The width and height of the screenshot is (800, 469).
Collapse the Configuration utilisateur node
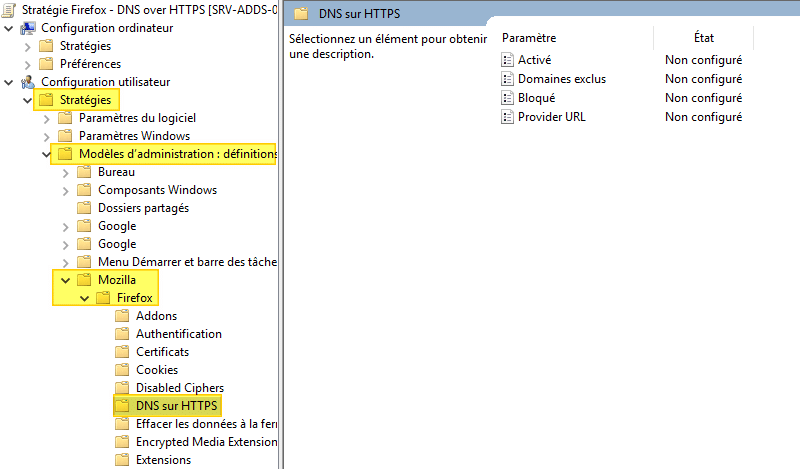(9, 82)
